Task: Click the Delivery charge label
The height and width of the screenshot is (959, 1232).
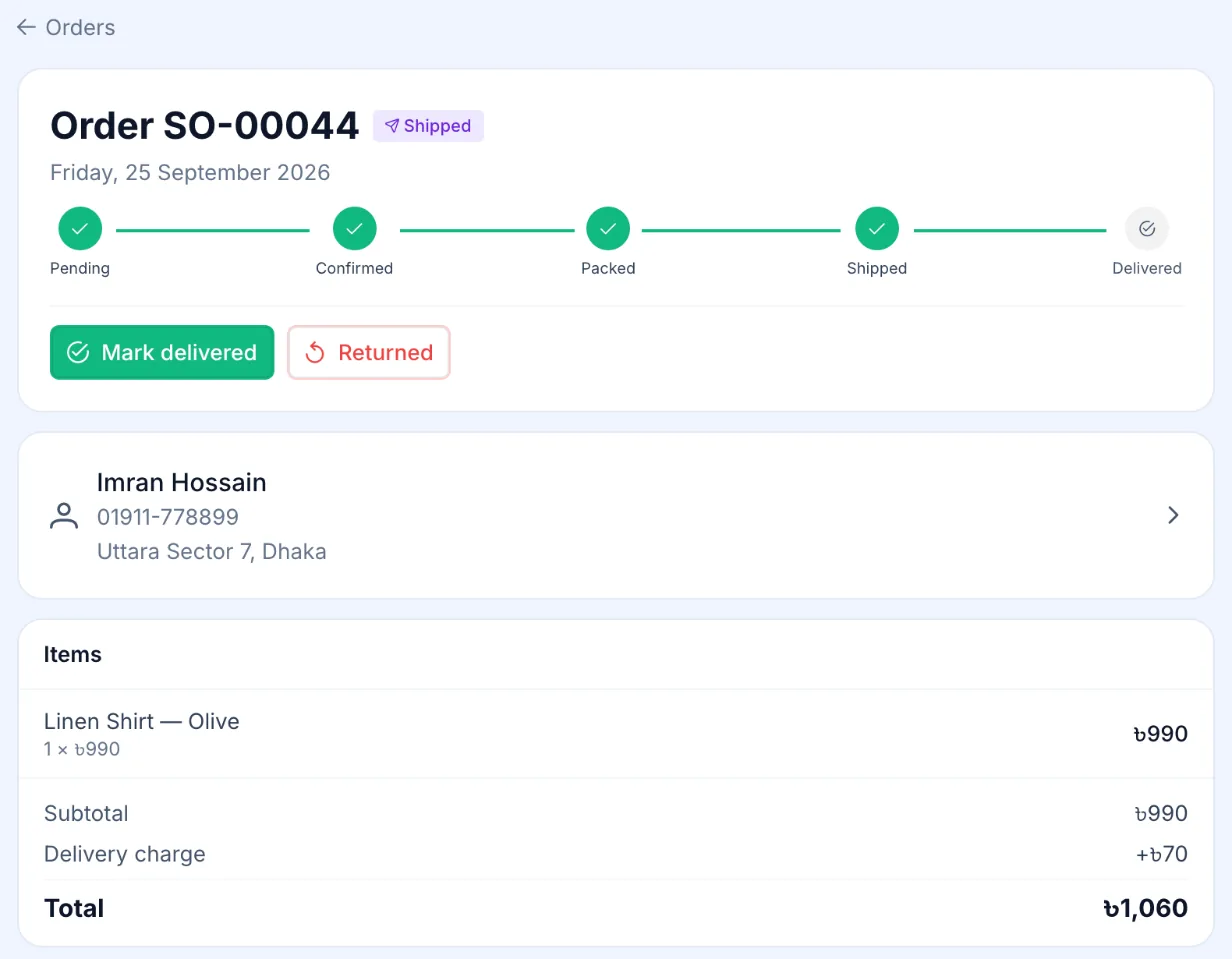Action: pos(125,854)
